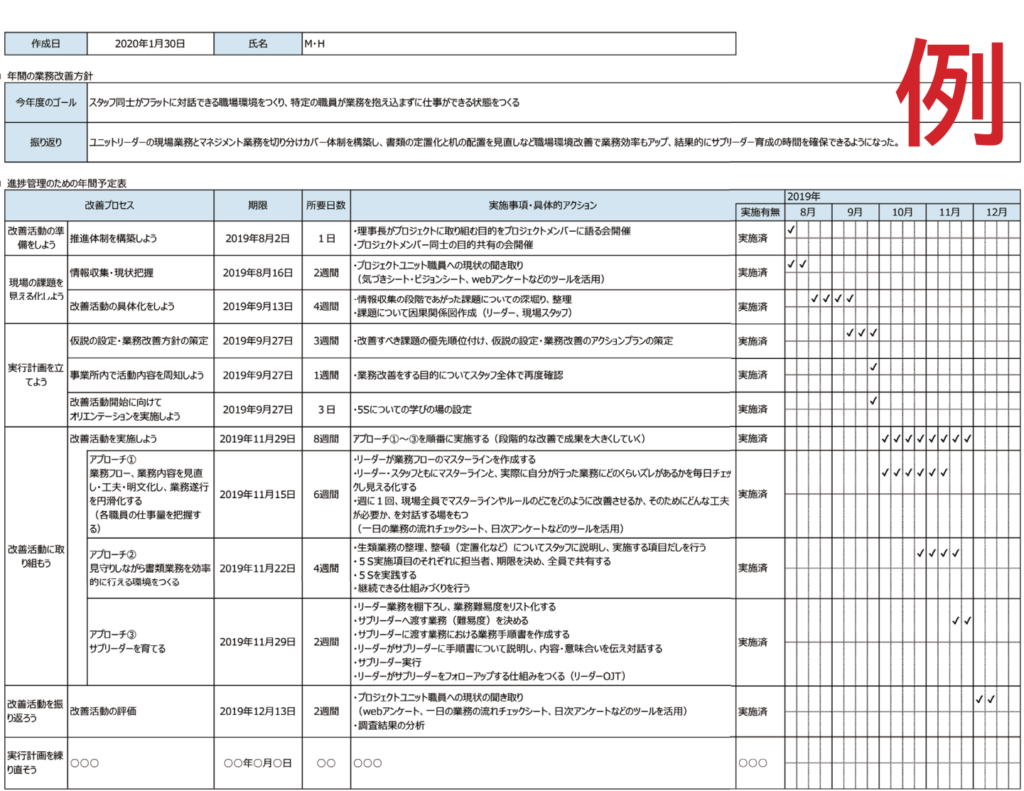Click the deadline 2019年11月22日
The image size is (1024, 791).
(258, 568)
